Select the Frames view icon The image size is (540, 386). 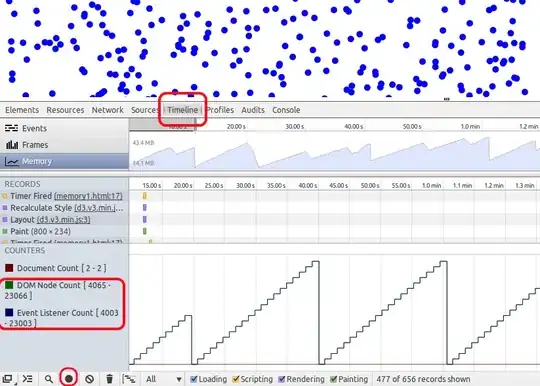(12, 145)
